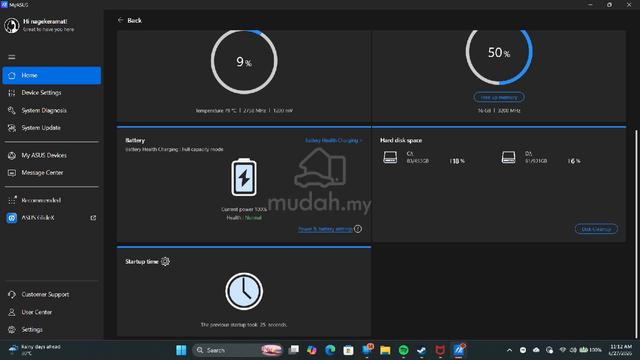Open the clock and date panel
Image resolution: width=640 pixels, height=360 pixels.
(620, 350)
